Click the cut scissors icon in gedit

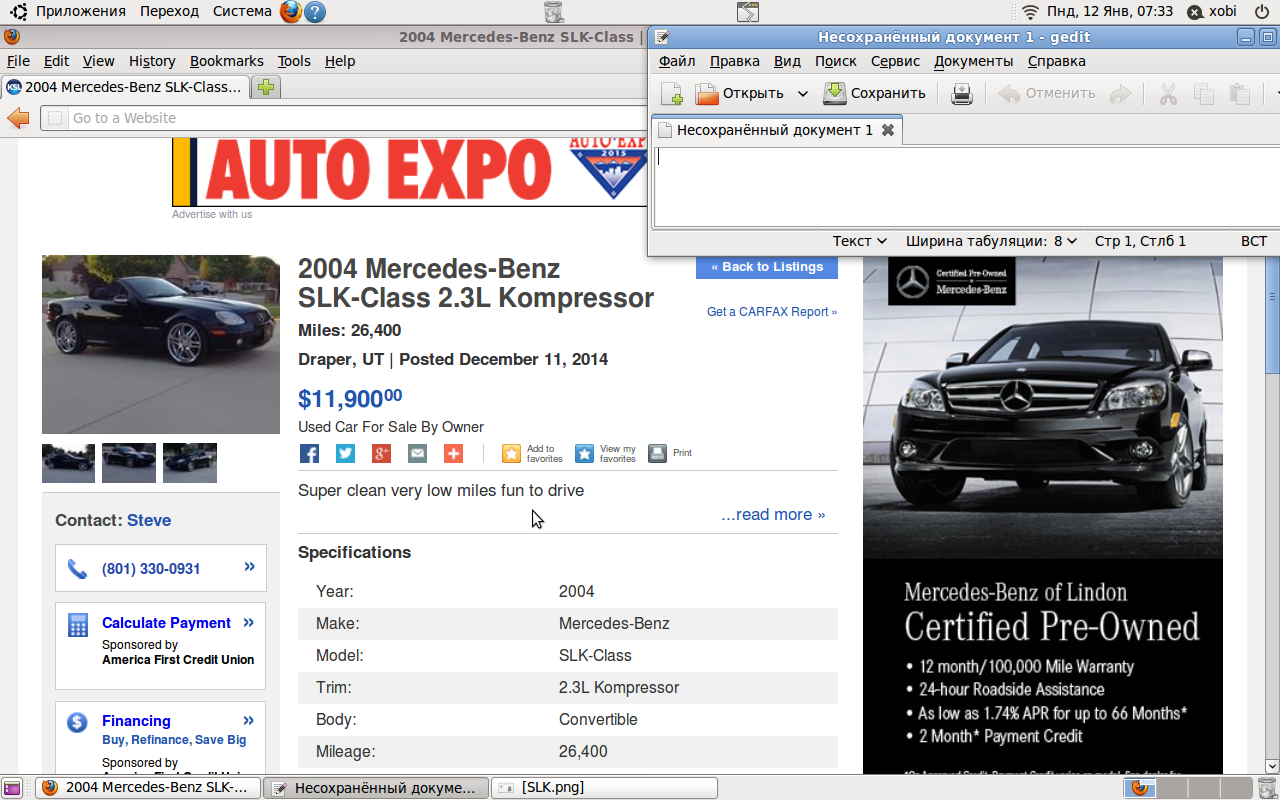1168,94
